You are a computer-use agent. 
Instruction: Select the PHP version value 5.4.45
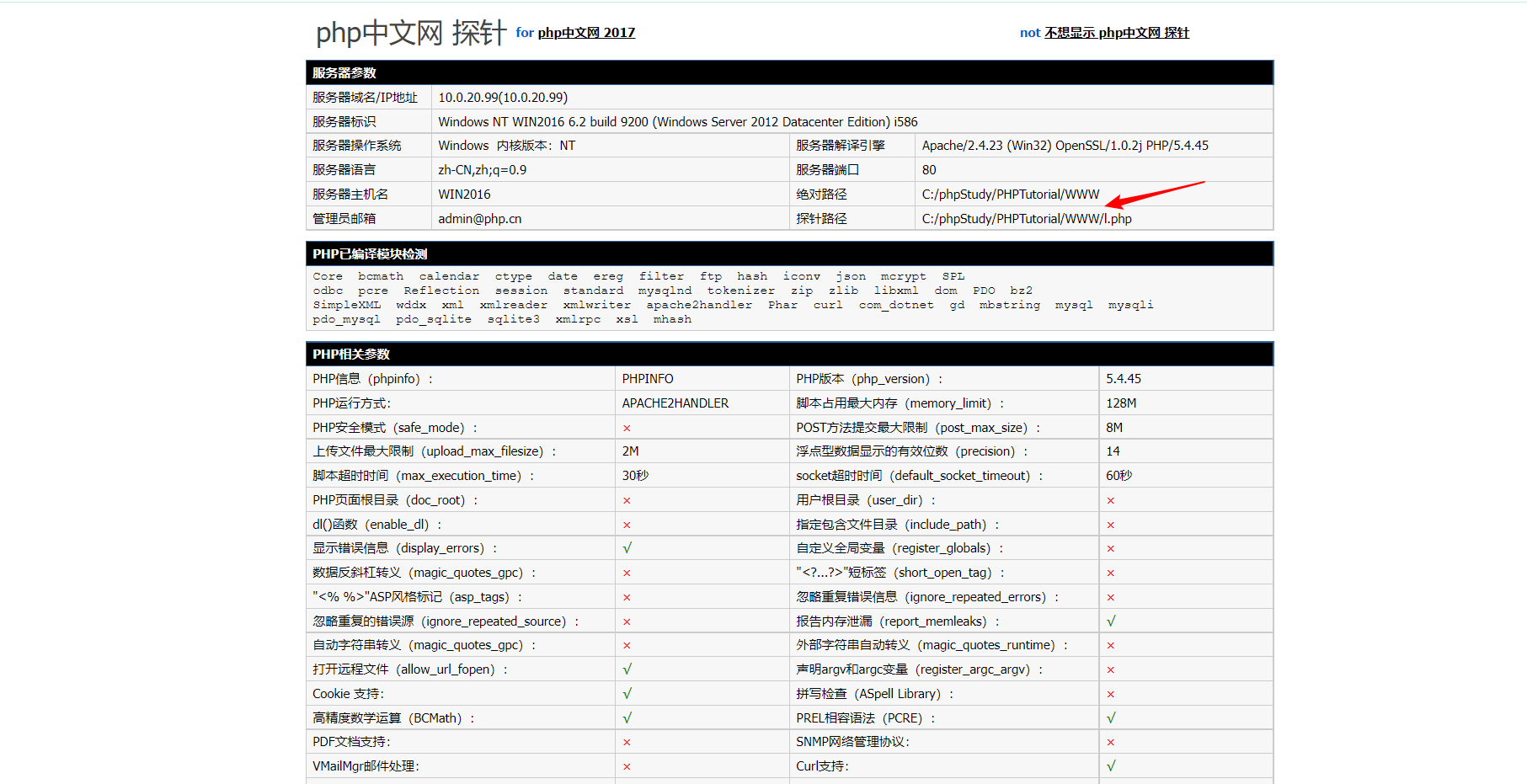[x=1124, y=379]
